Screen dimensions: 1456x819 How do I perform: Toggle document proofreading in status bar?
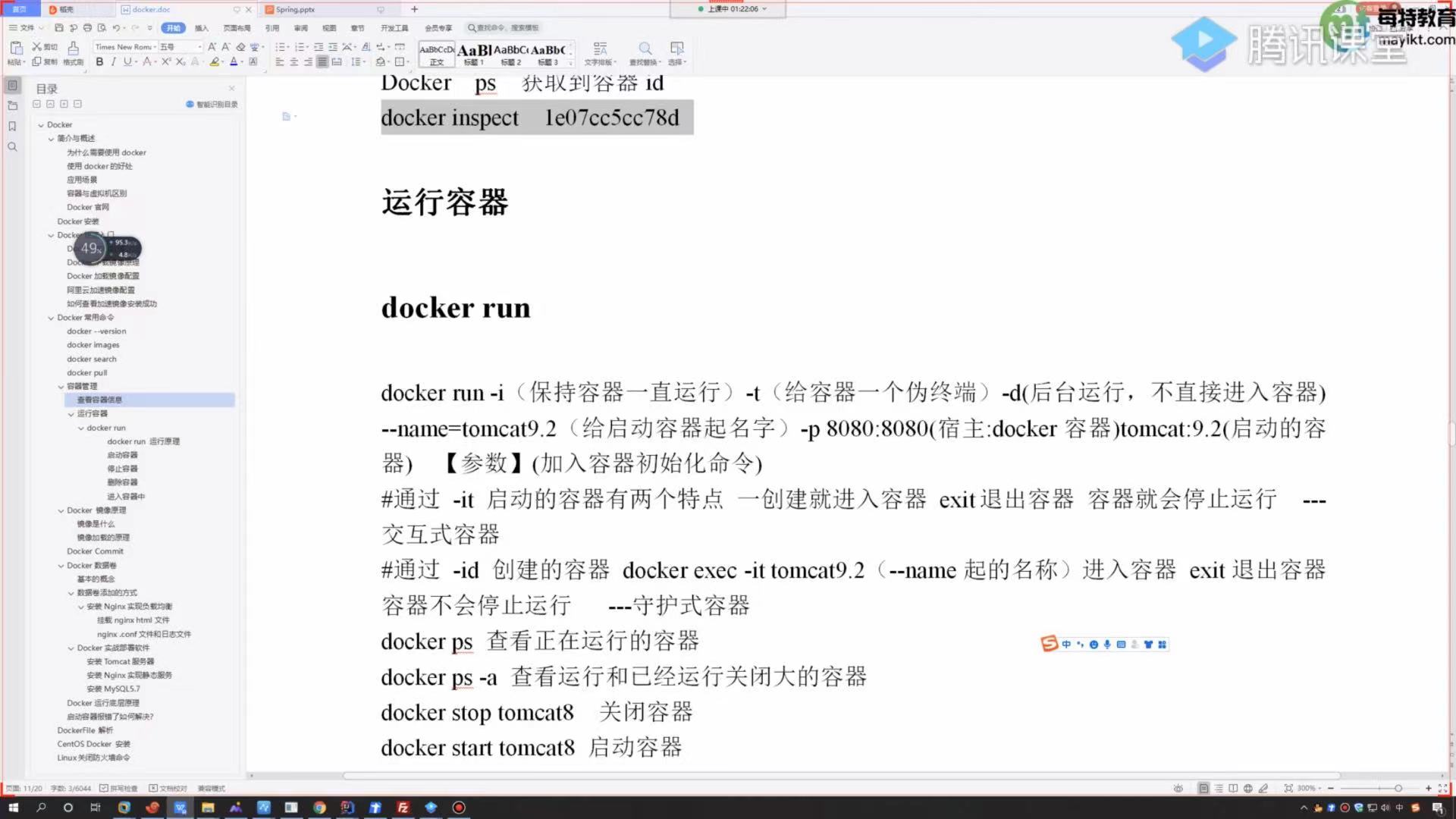(x=168, y=789)
